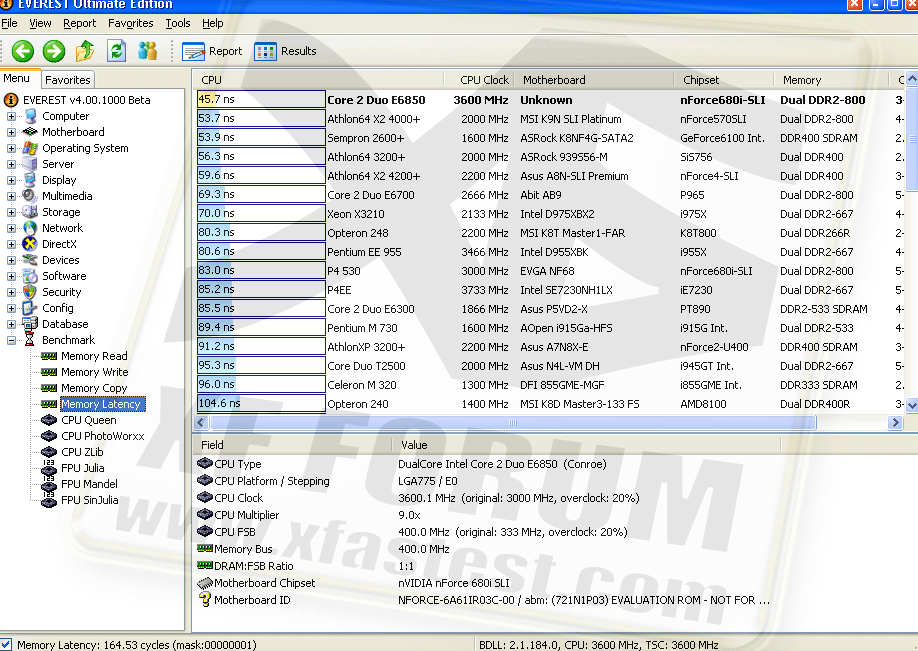918x651 pixels.
Task: Select the Storage tree icon
Action: tap(30, 212)
